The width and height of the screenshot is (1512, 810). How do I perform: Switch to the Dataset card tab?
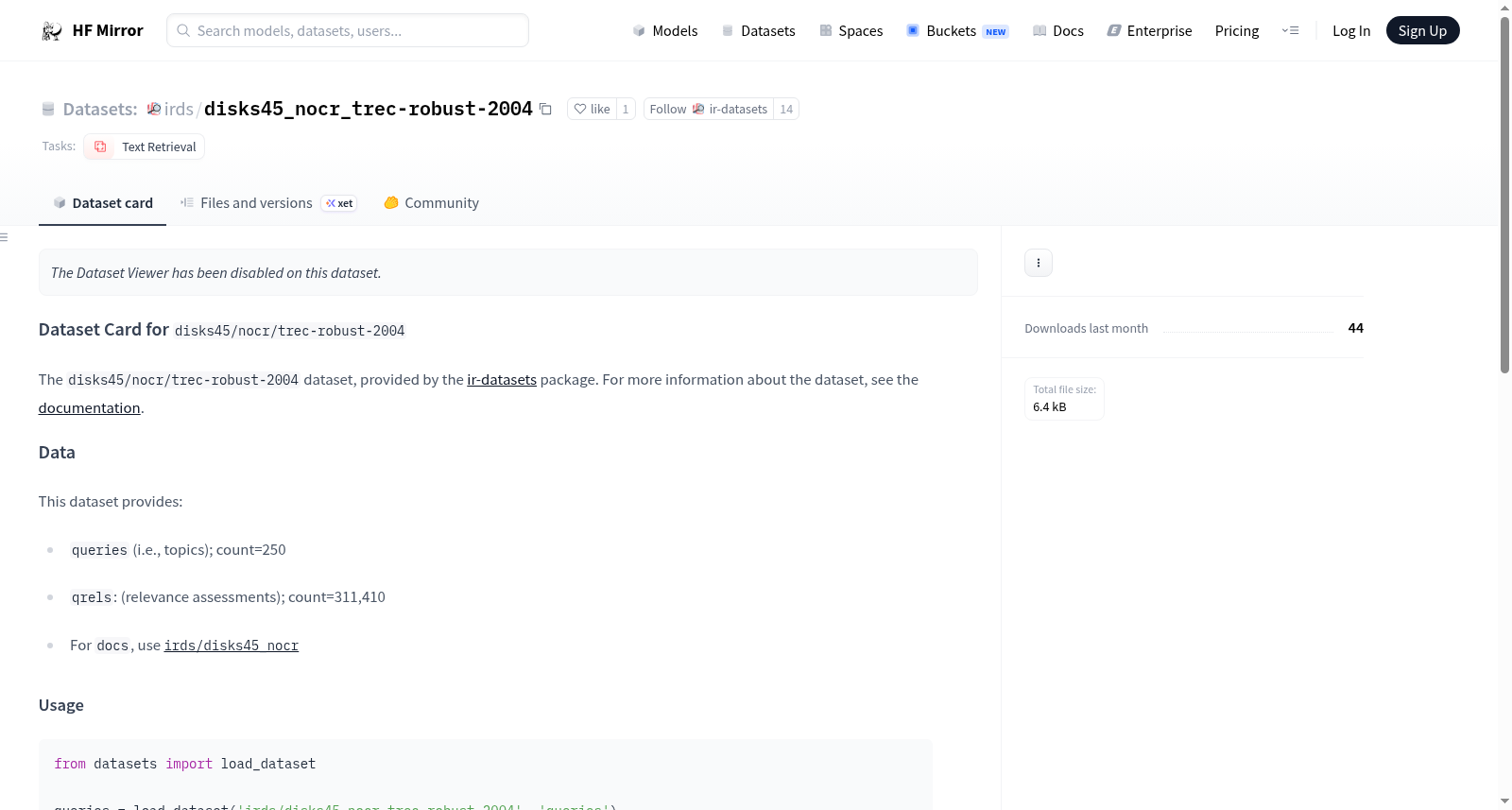coord(102,203)
